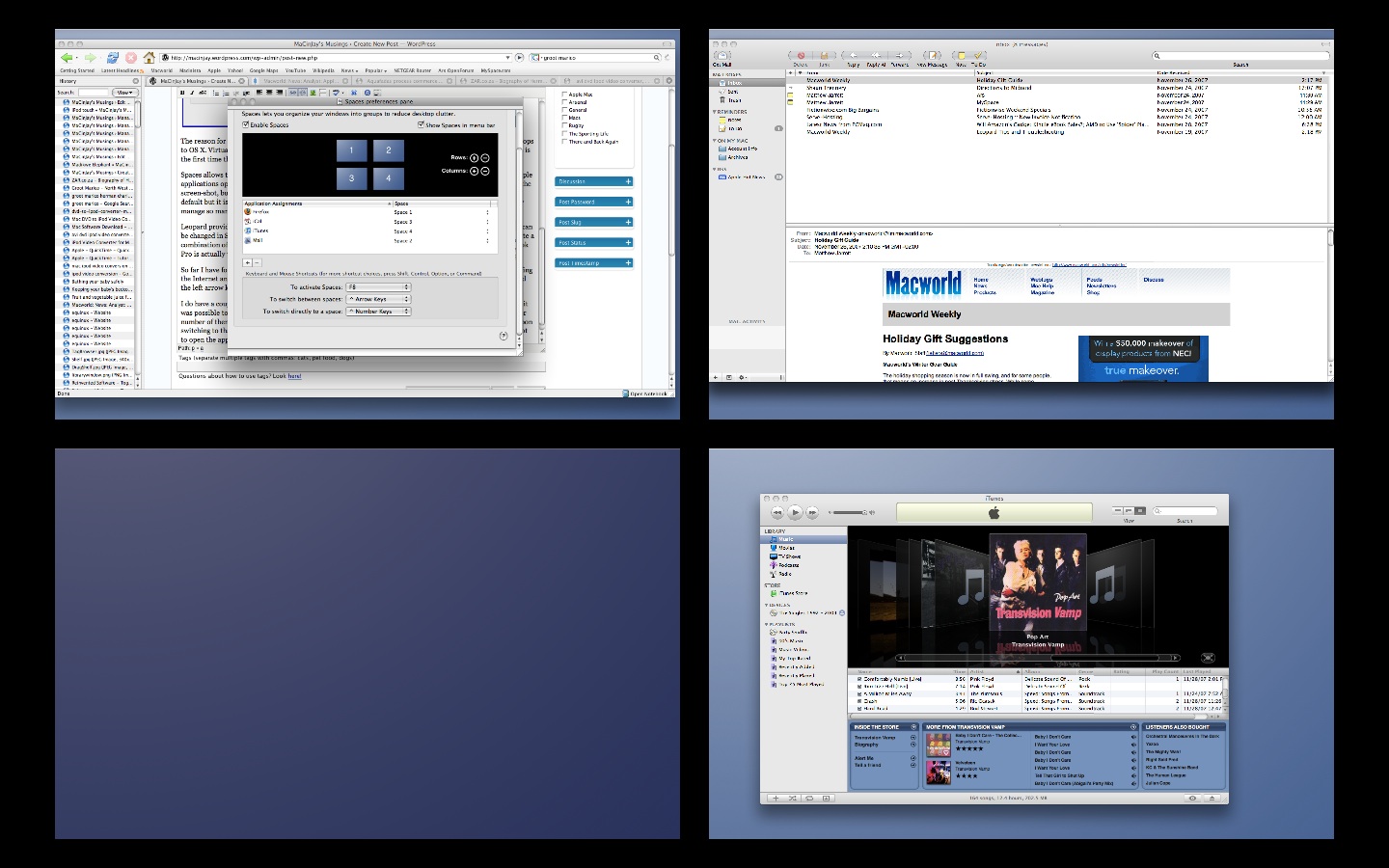Show artwork viewer in iTunes
Screen dimensions: 1389x868
click(x=827, y=799)
